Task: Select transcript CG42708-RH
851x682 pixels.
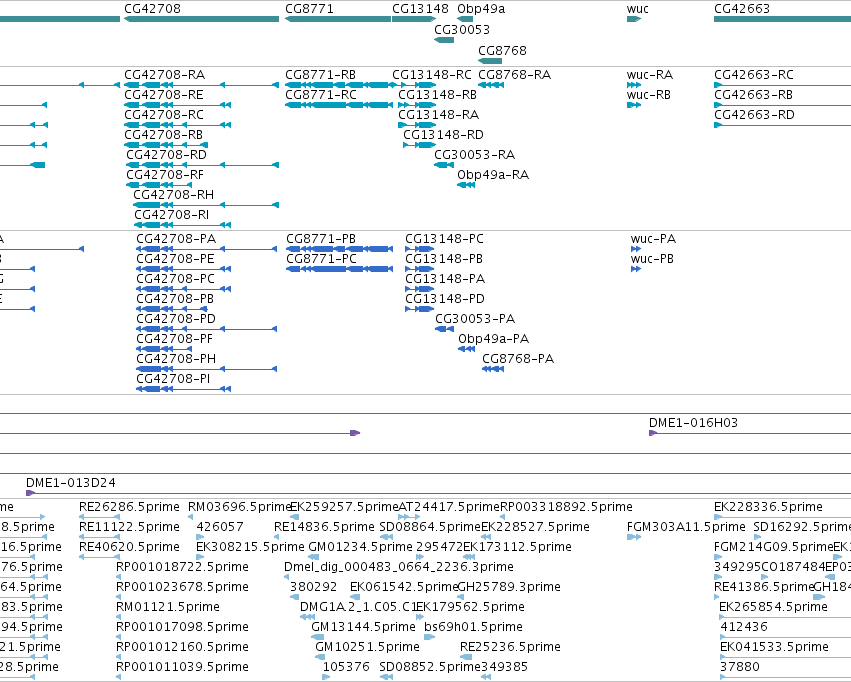Action: point(206,205)
